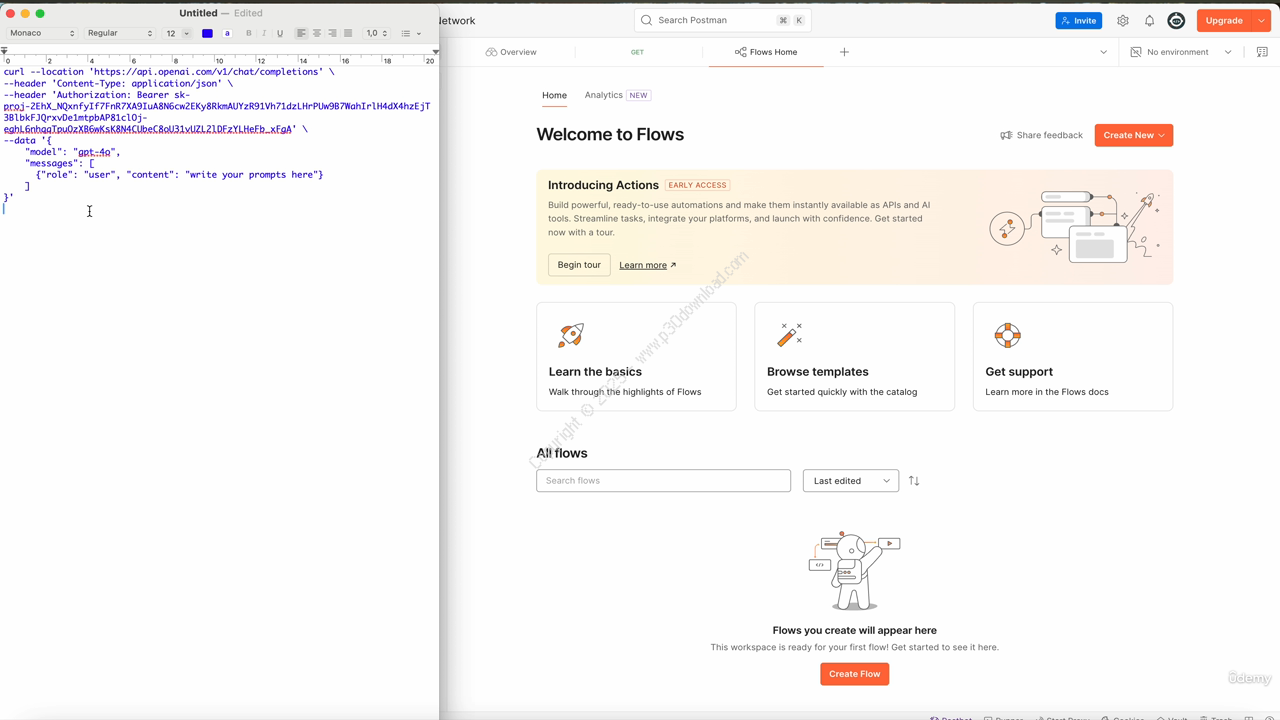This screenshot has height=720, width=1280.
Task: Align text right in TextEdit
Action: [332, 33]
